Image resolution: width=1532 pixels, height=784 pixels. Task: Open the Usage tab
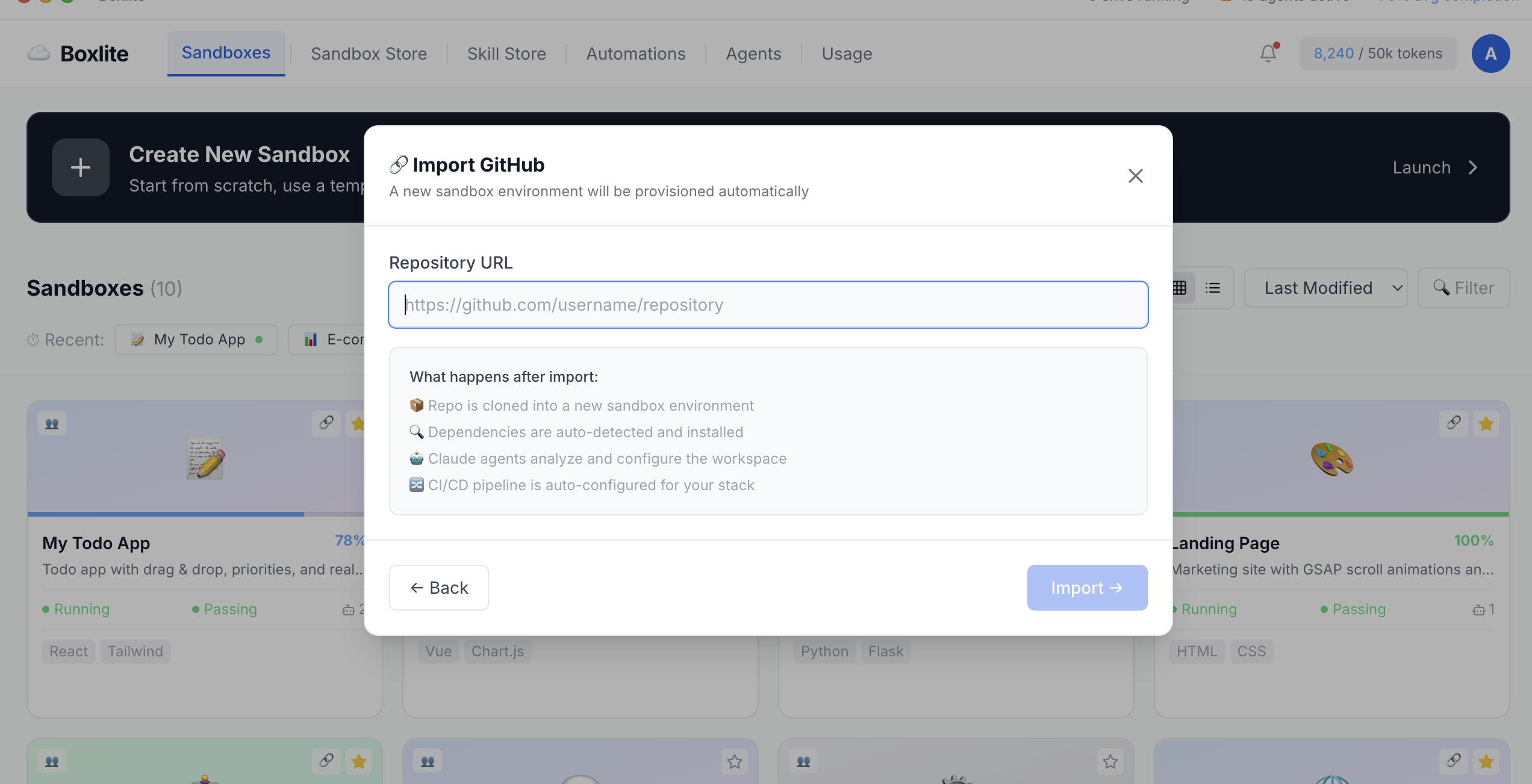[847, 54]
